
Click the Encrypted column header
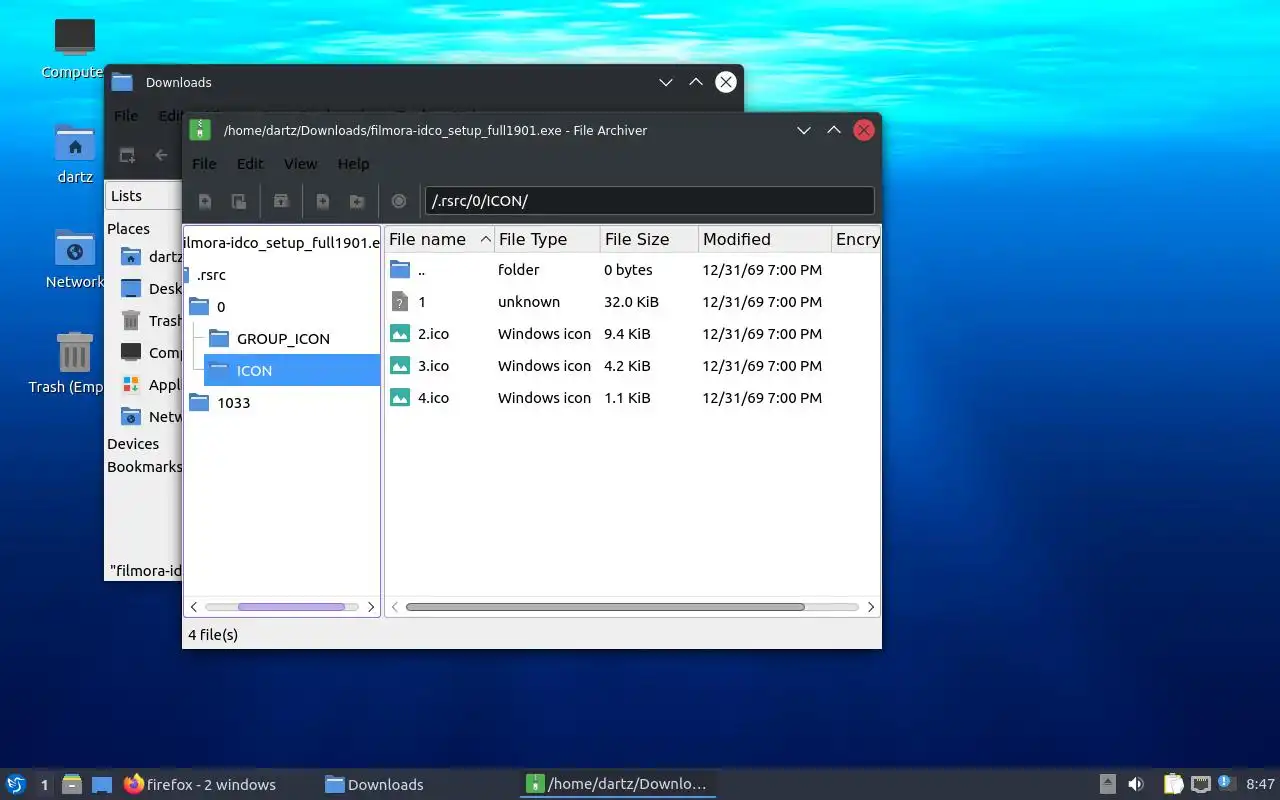857,239
